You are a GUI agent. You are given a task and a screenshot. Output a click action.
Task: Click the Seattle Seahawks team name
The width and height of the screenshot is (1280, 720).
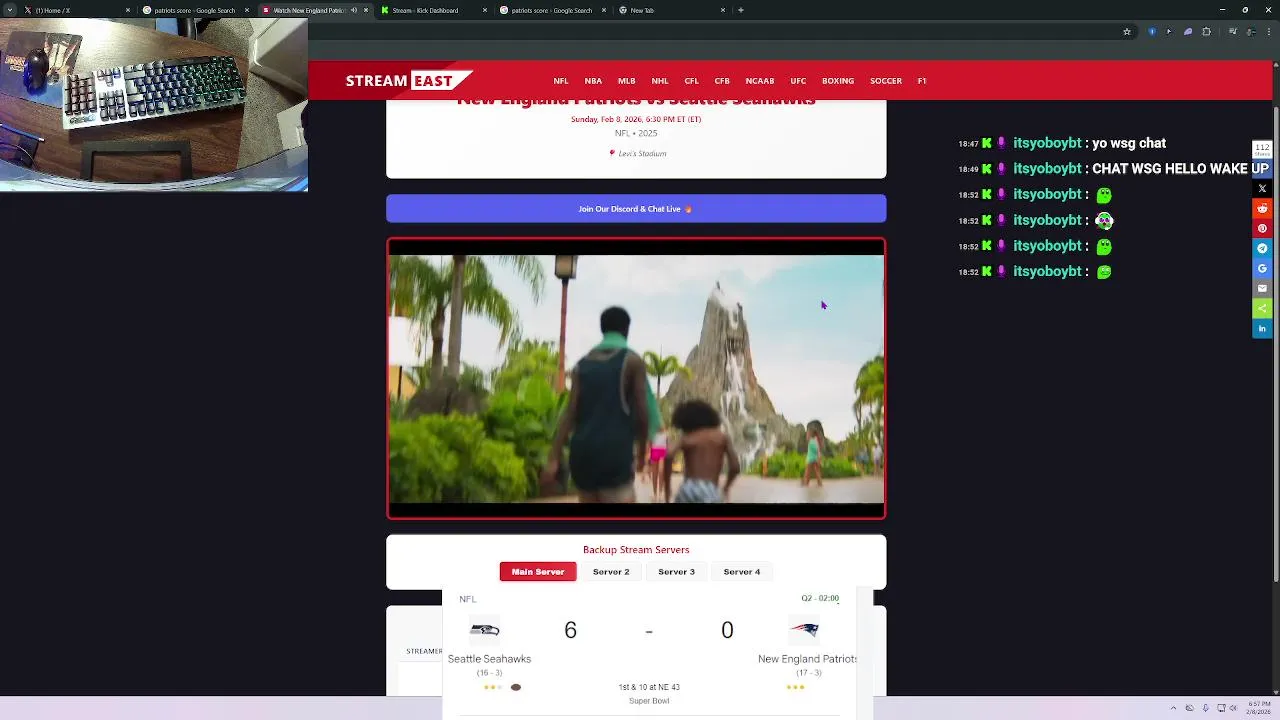(x=489, y=659)
